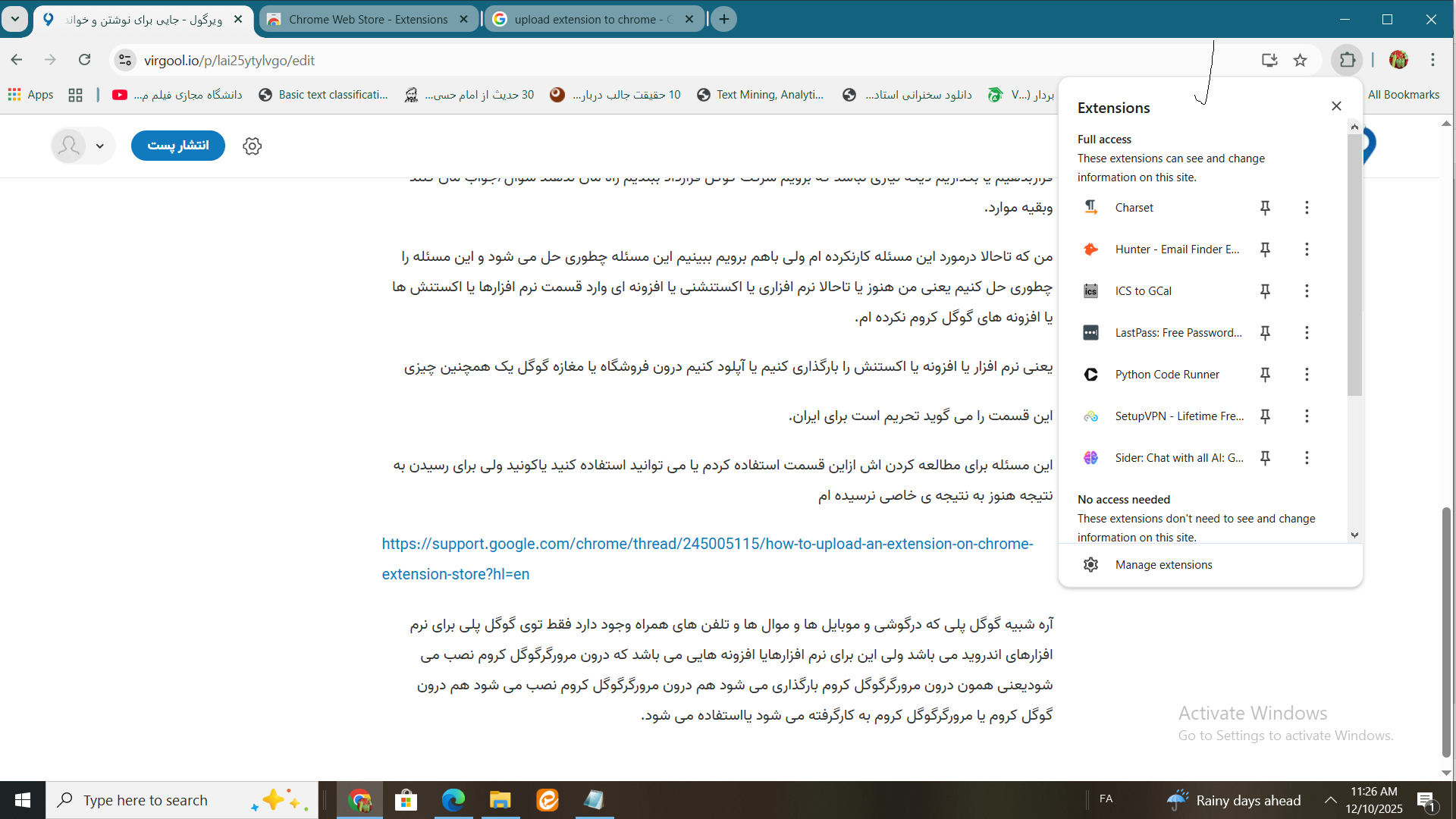Switch to upload extension to chrome tab
This screenshot has height=819, width=1456.
(x=588, y=20)
